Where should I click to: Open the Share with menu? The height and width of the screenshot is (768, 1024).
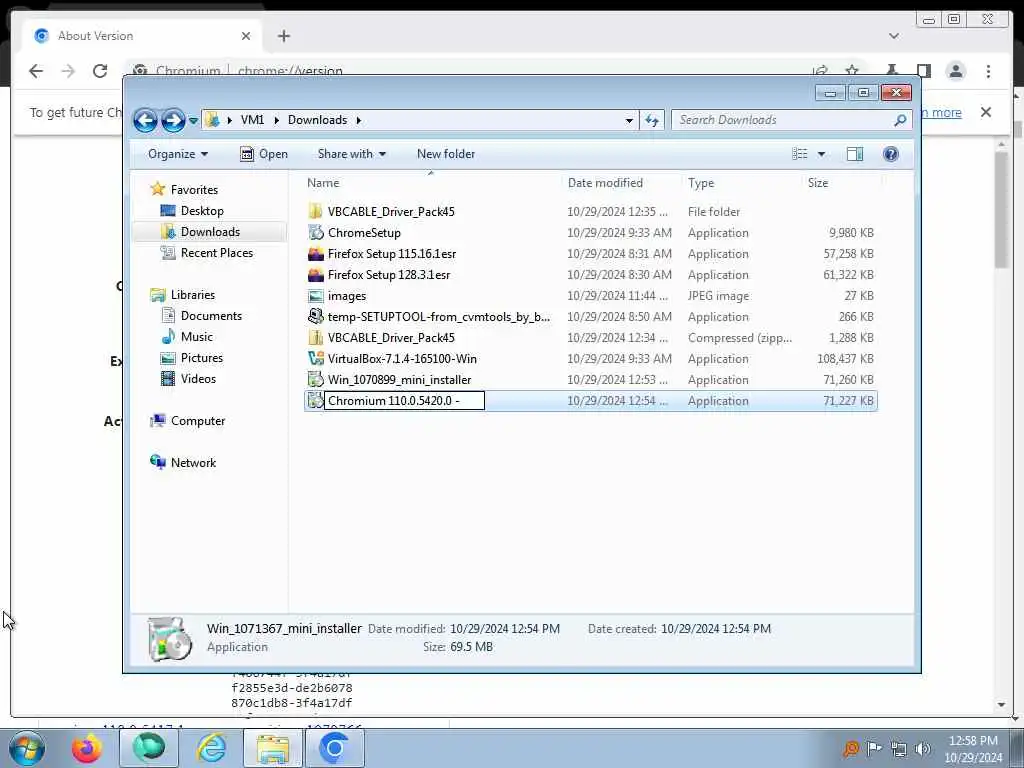[x=351, y=154]
